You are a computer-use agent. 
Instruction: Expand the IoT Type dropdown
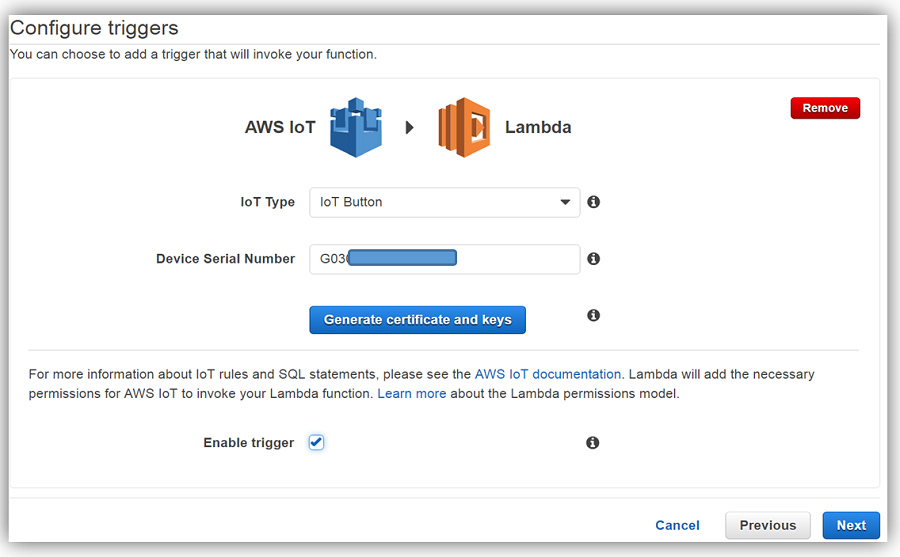click(x=444, y=202)
